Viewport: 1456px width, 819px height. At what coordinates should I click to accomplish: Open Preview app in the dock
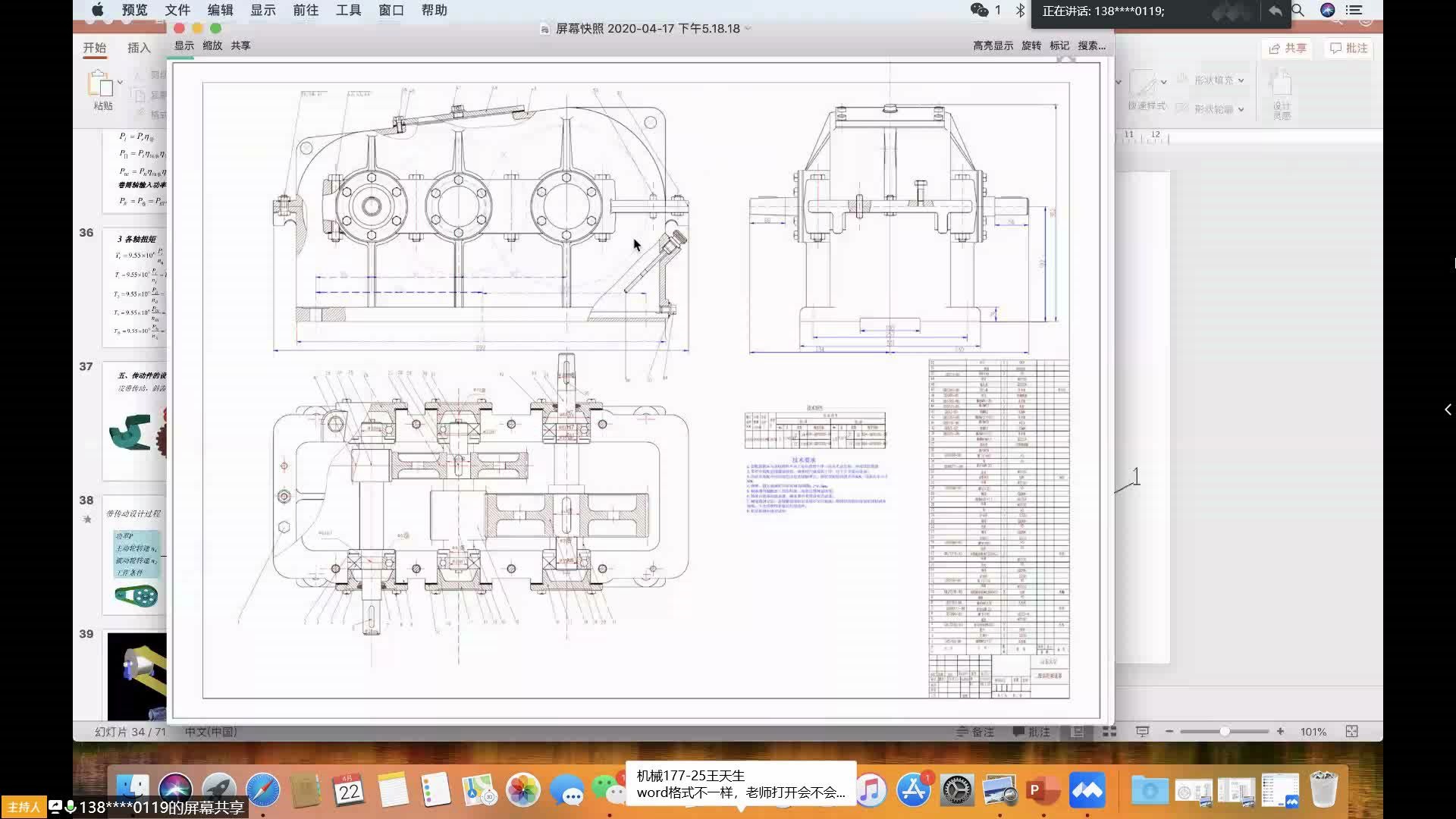[x=1000, y=791]
